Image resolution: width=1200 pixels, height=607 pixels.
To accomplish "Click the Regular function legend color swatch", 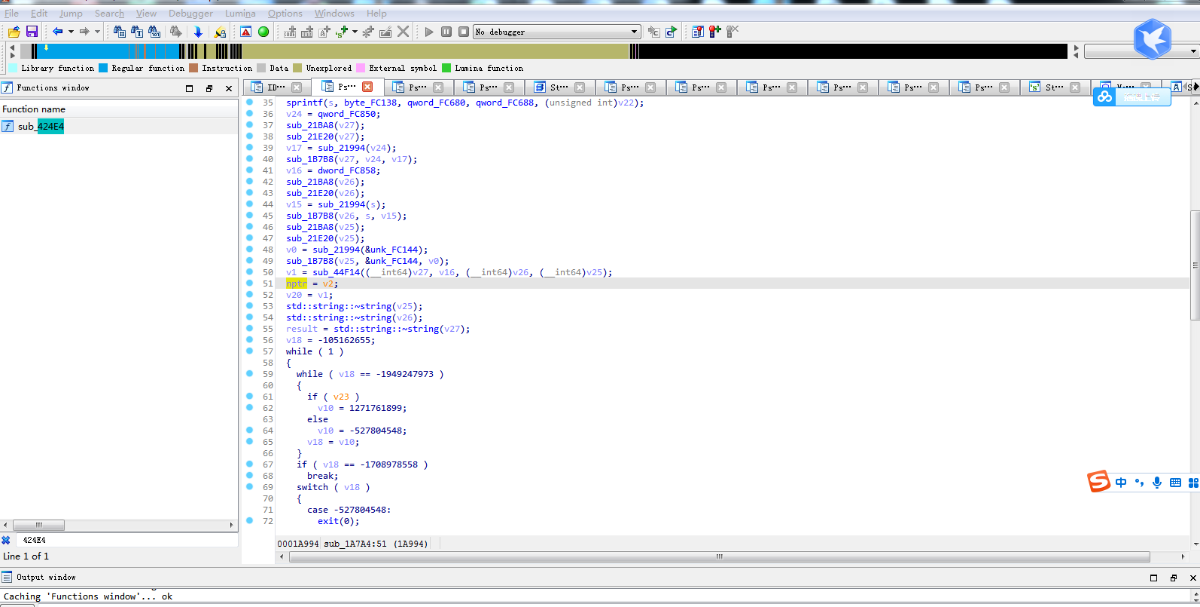I will pyautogui.click(x=103, y=68).
